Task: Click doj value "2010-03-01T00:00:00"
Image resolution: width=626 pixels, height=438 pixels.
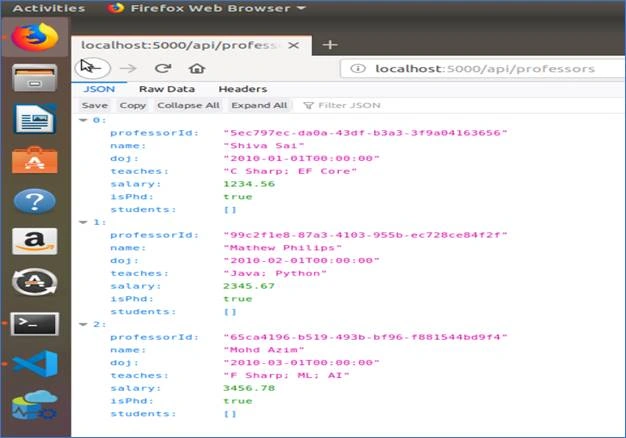Action: [301, 363]
